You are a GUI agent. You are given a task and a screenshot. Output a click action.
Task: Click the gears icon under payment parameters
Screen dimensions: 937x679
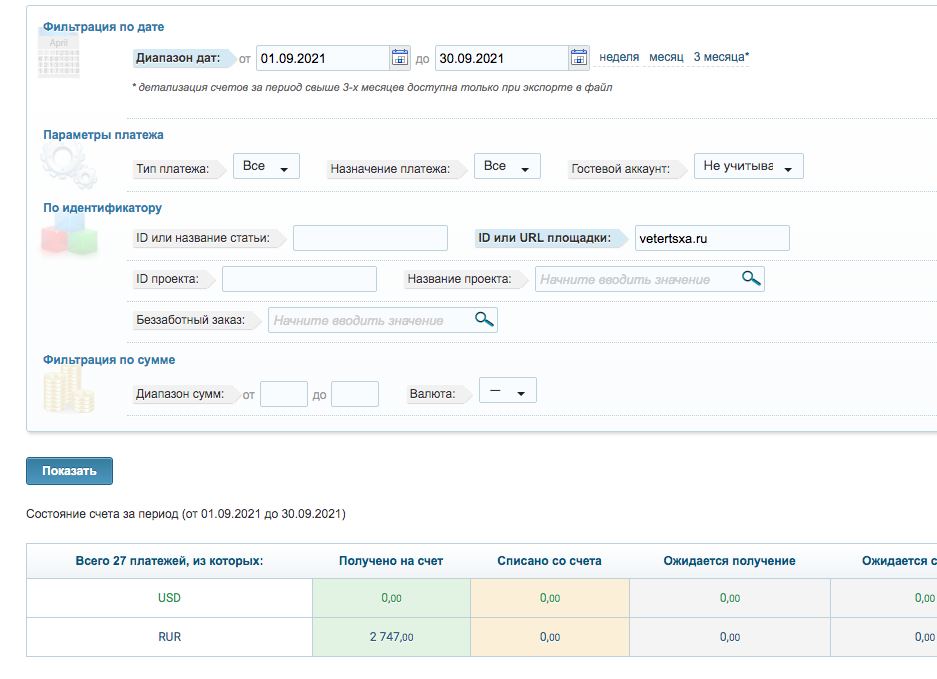coord(66,165)
